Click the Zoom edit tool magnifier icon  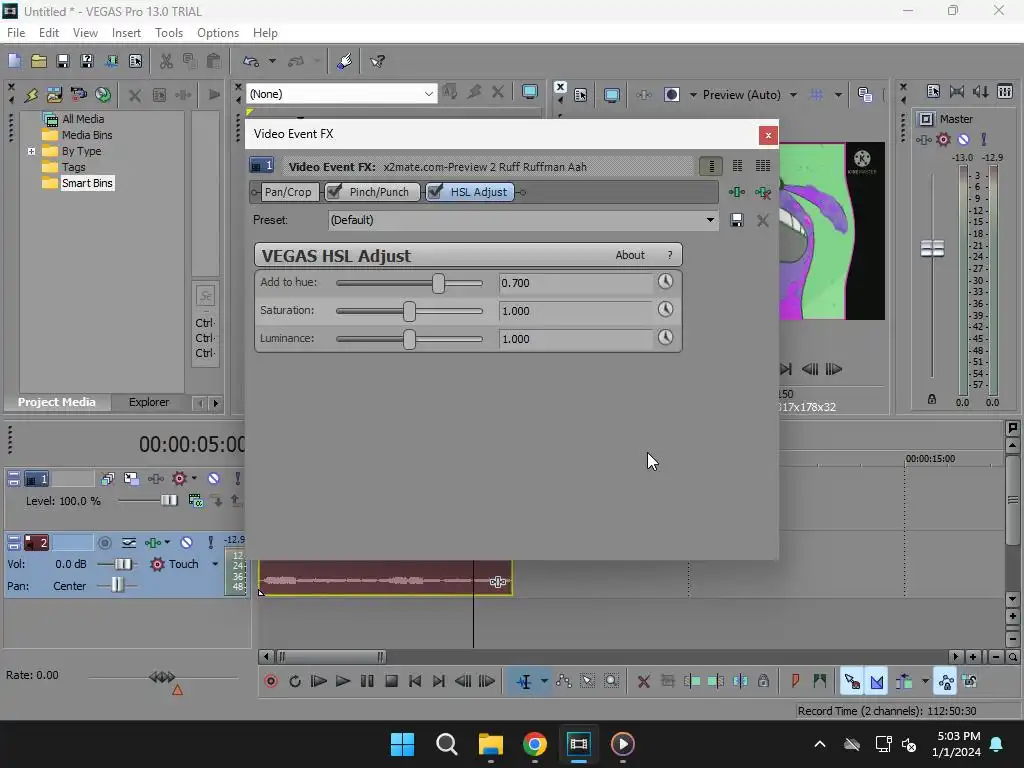pos(611,681)
